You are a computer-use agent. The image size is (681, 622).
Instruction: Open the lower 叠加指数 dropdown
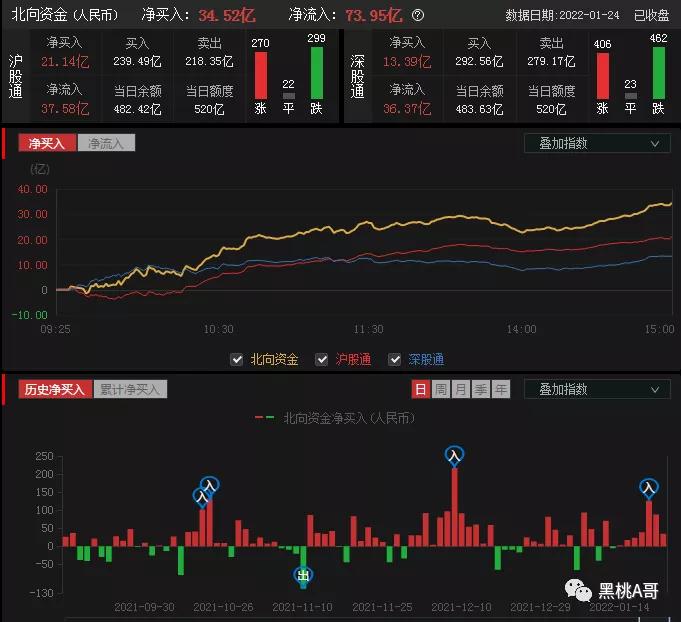pyautogui.click(x=597, y=389)
